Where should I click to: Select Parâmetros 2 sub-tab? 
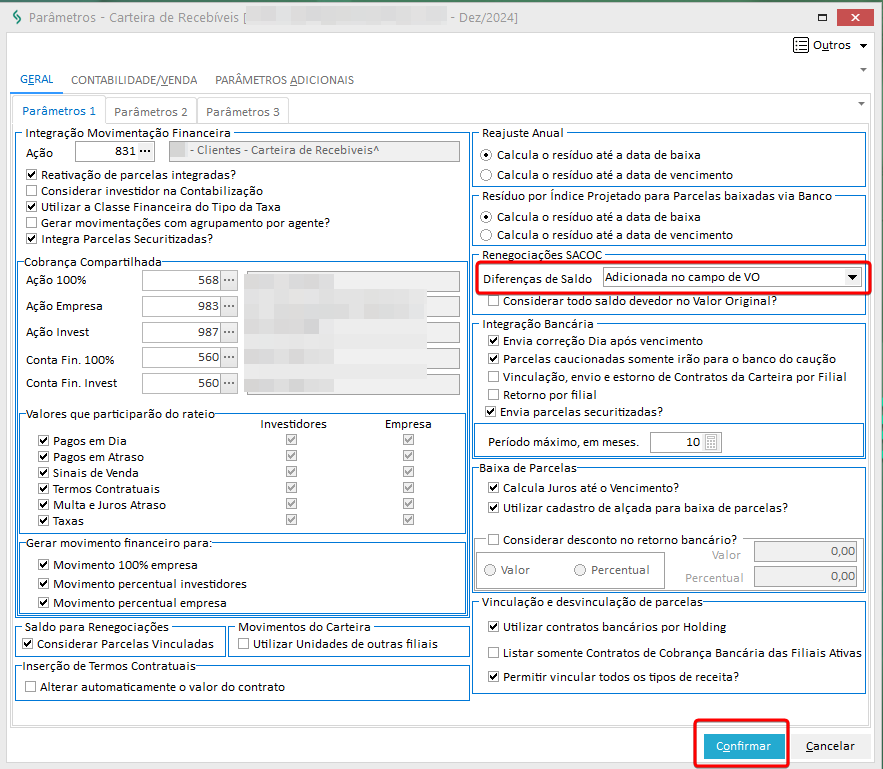click(151, 111)
